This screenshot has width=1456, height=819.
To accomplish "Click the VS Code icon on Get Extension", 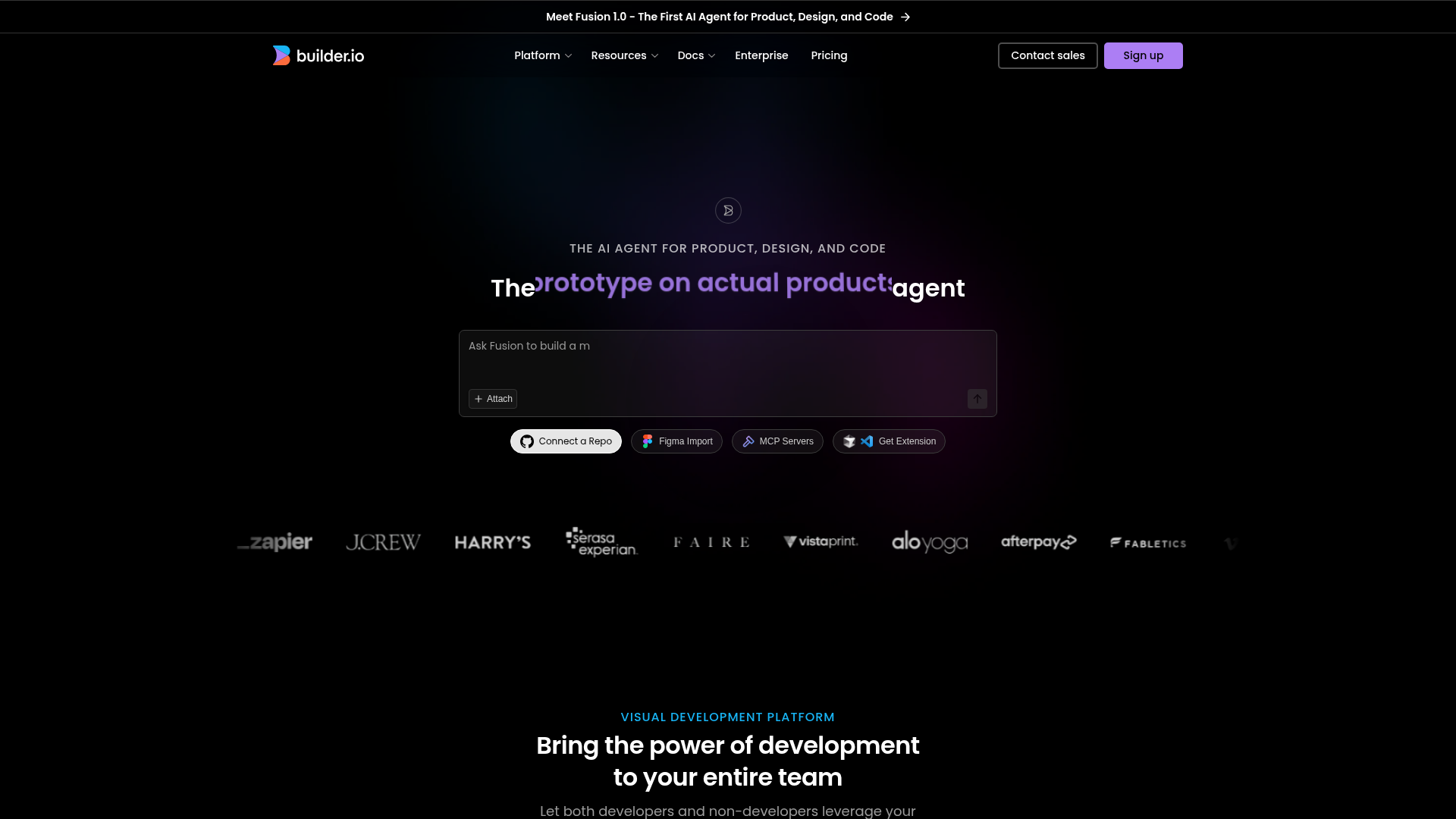I will pos(866,441).
